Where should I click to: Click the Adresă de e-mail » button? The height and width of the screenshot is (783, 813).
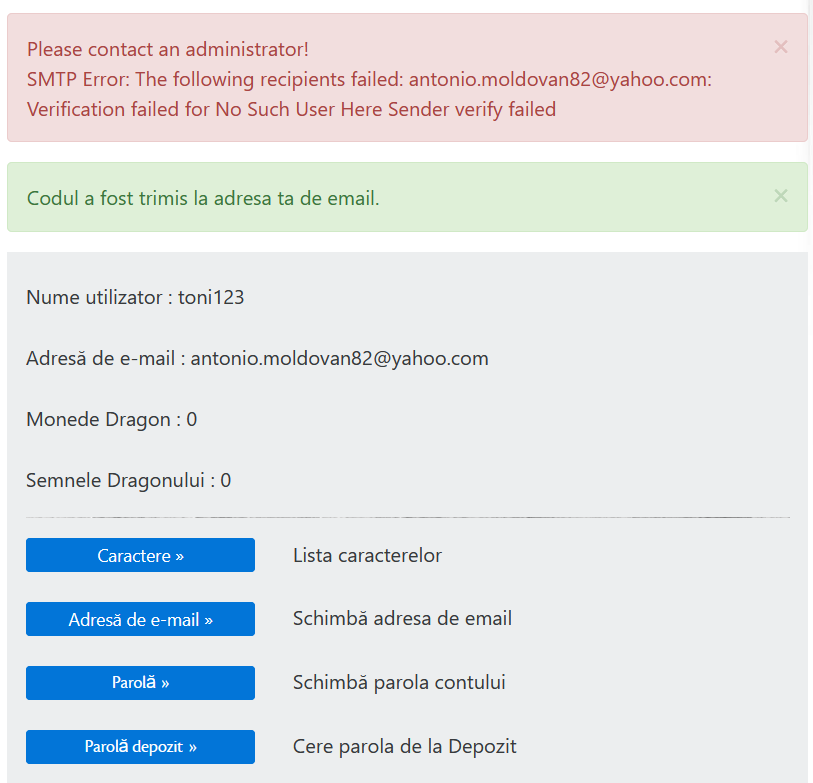click(140, 619)
